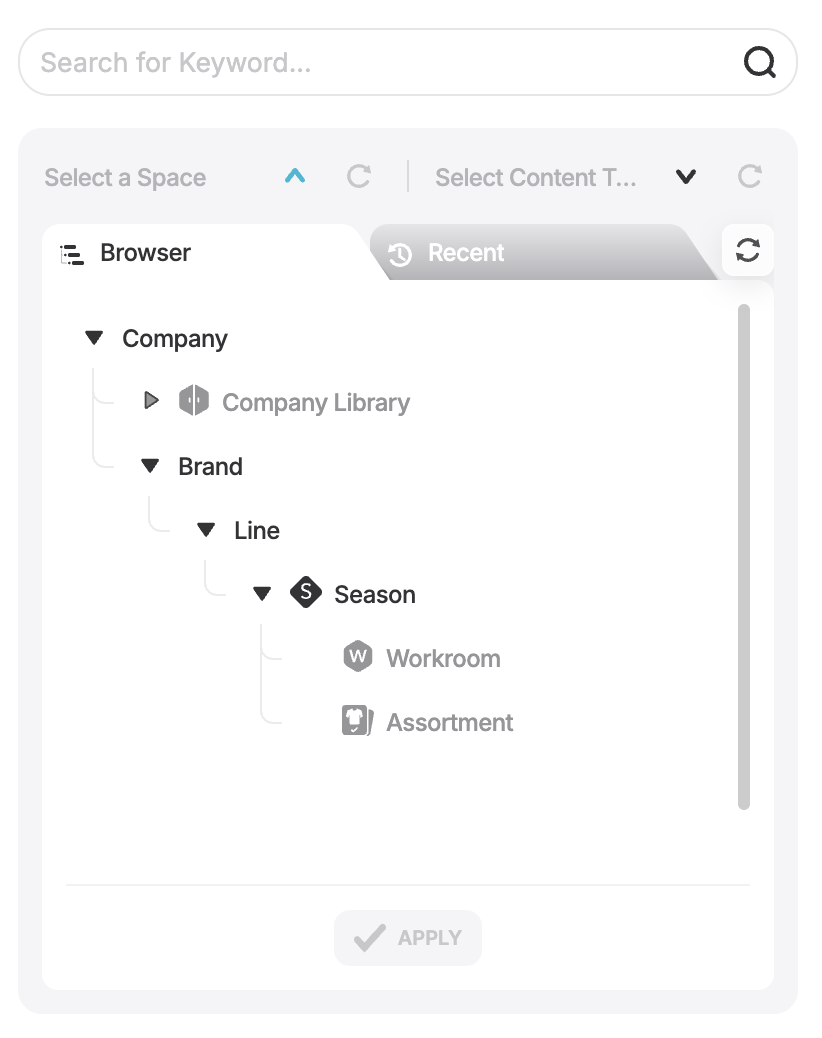Switch to the Browser tab
Image resolution: width=822 pixels, height=1038 pixels.
pyautogui.click(x=145, y=253)
